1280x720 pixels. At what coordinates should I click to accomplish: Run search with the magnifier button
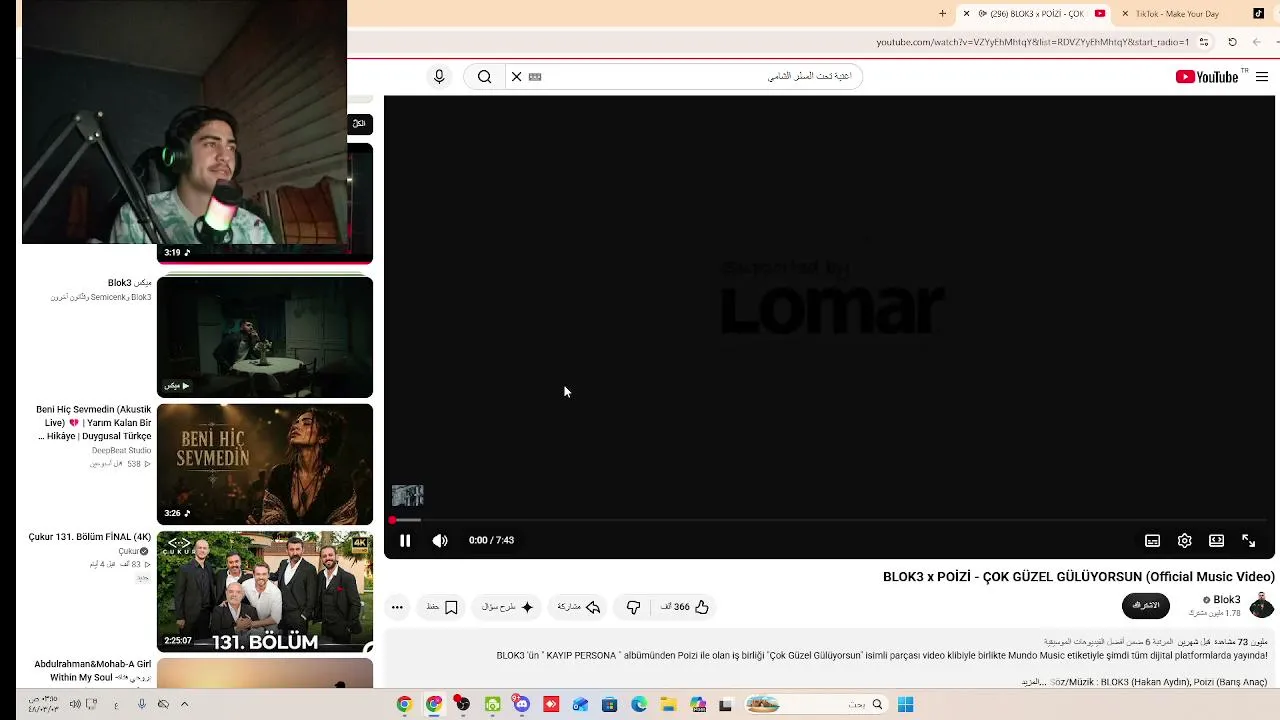(484, 77)
